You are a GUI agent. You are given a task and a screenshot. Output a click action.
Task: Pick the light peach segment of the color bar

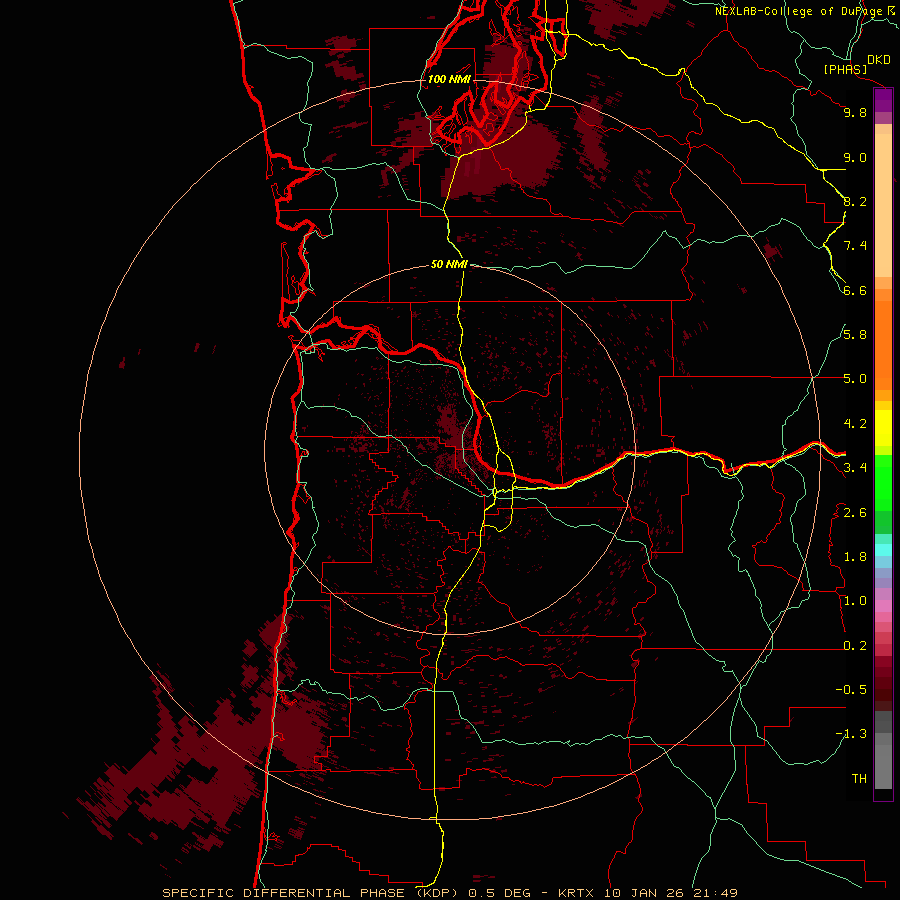[883, 205]
